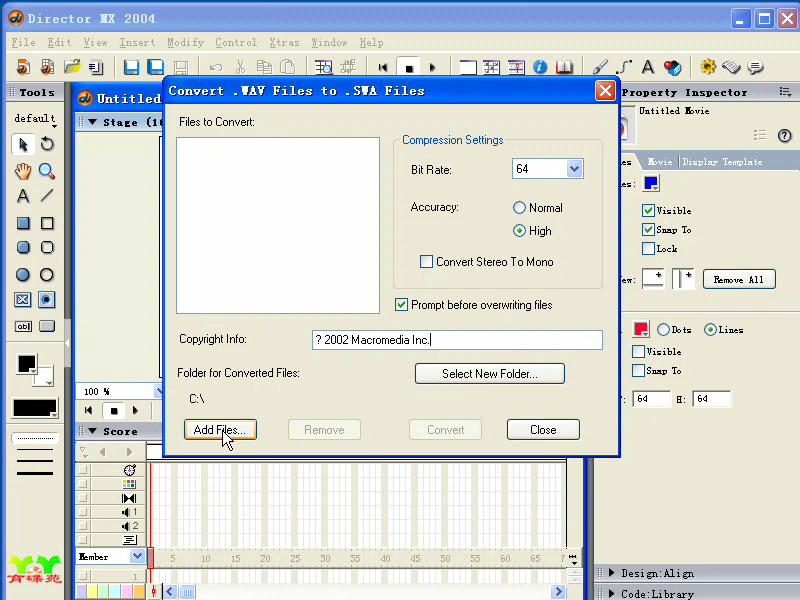800x600 pixels.
Task: Click the tempo channel icon in Score
Action: [130, 470]
